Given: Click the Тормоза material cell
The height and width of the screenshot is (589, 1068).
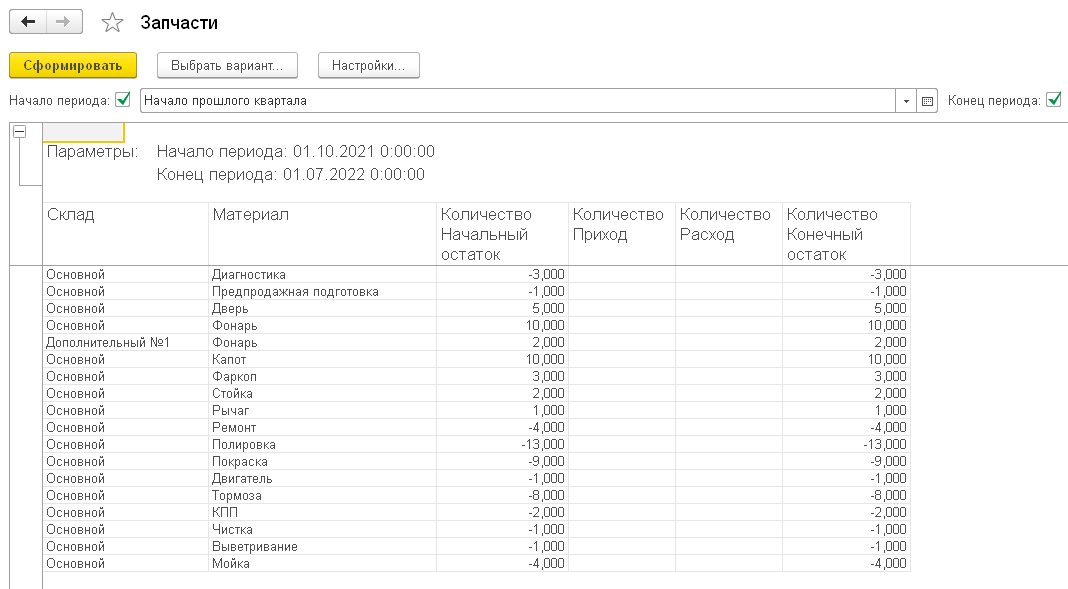Looking at the screenshot, I should click(x=322, y=496).
